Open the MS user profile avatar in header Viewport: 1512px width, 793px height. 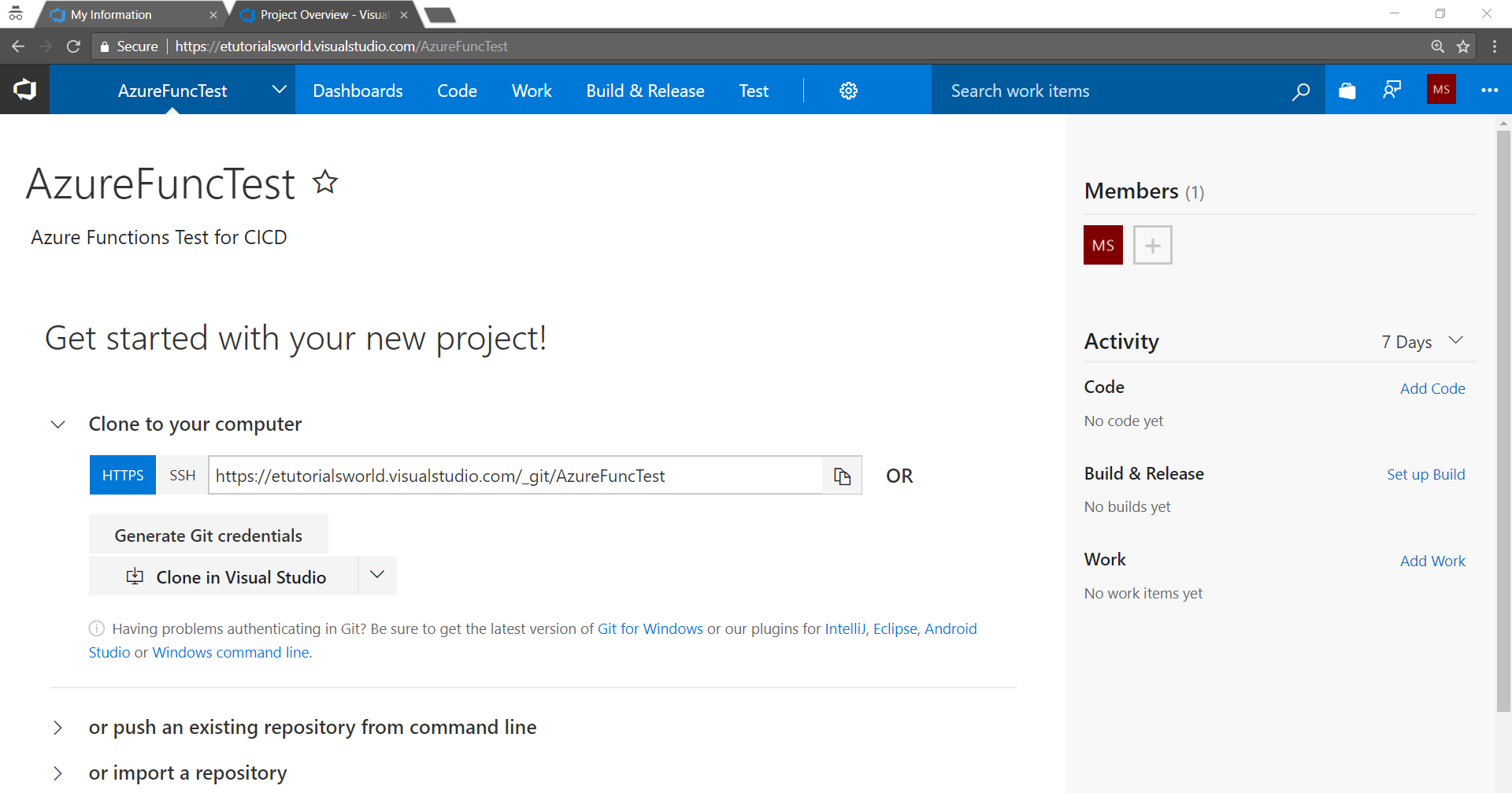click(x=1441, y=90)
